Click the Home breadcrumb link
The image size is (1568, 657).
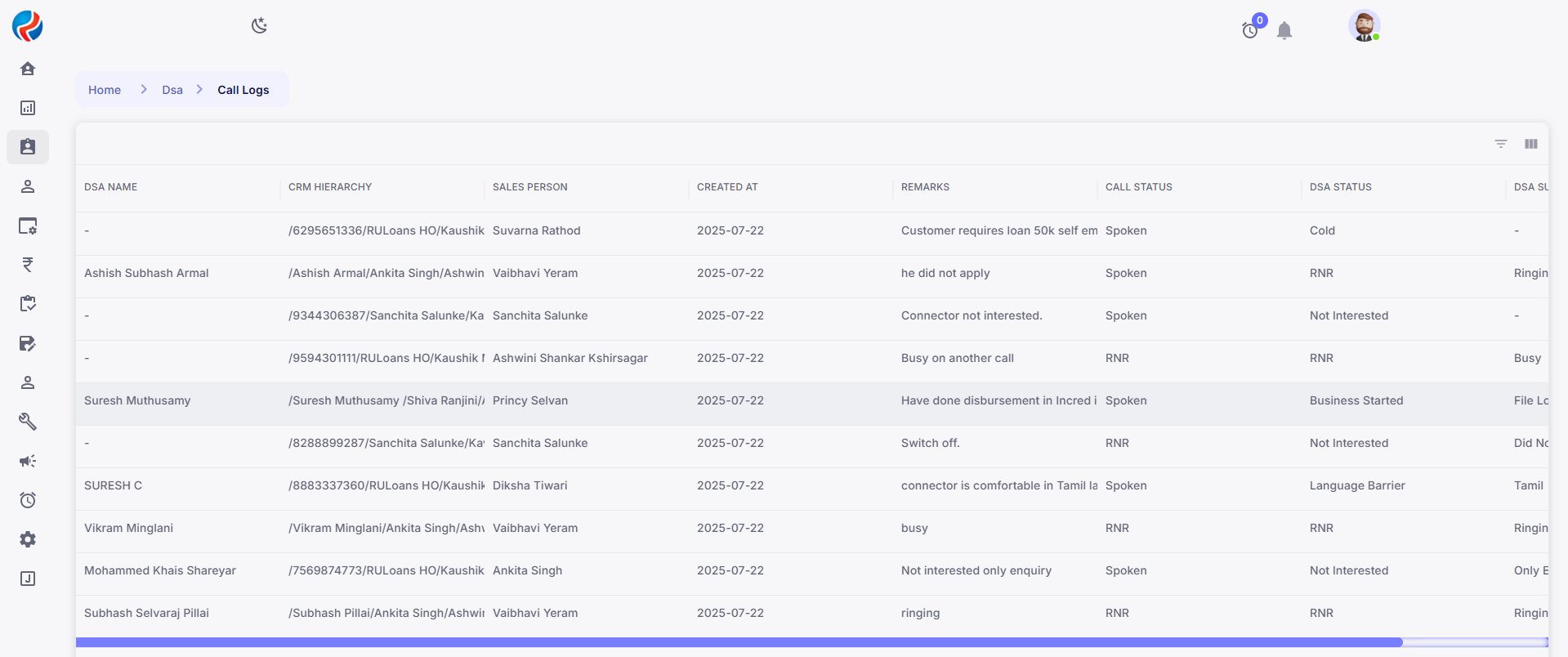105,90
